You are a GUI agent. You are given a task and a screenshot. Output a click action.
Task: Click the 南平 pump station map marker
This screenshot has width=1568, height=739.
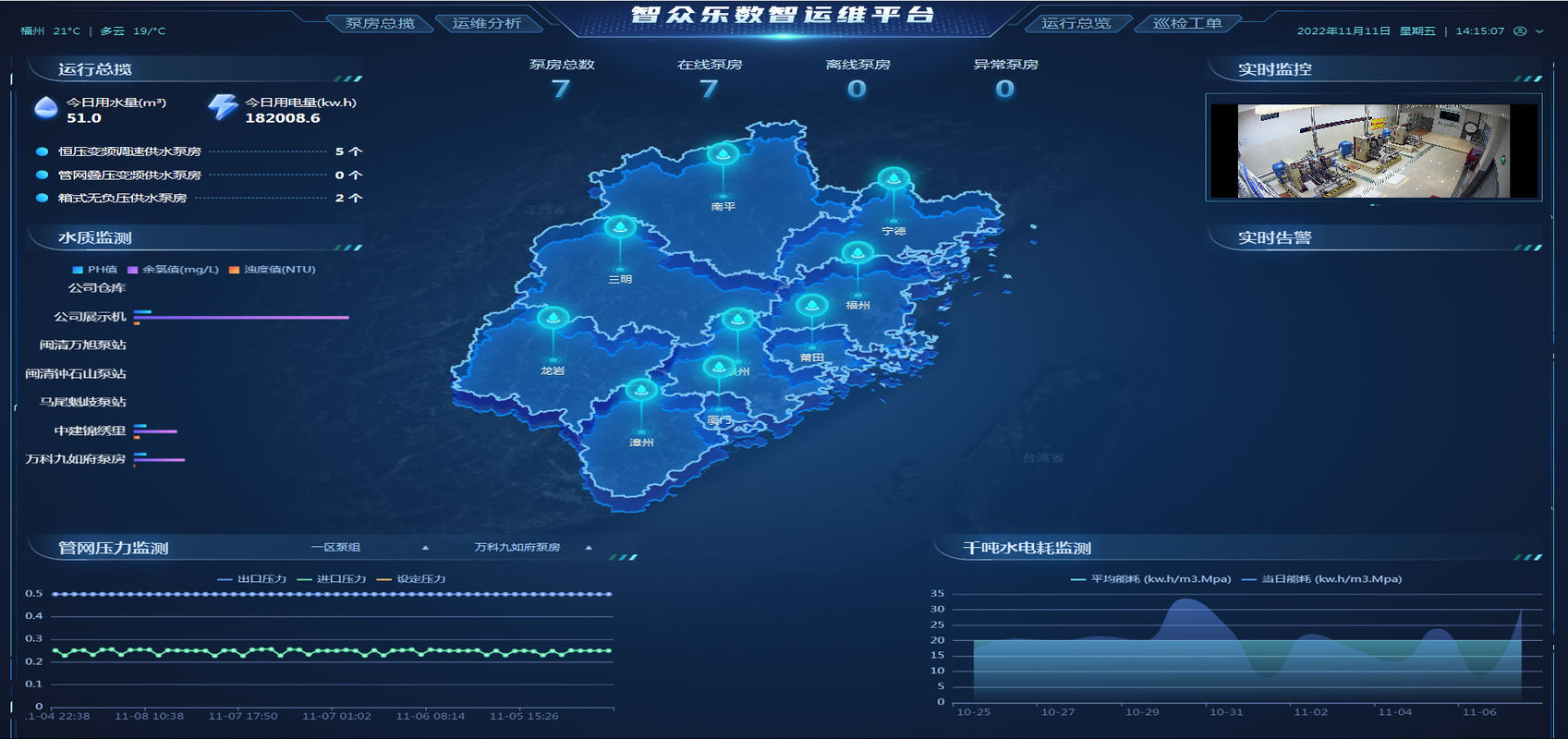coord(723,154)
